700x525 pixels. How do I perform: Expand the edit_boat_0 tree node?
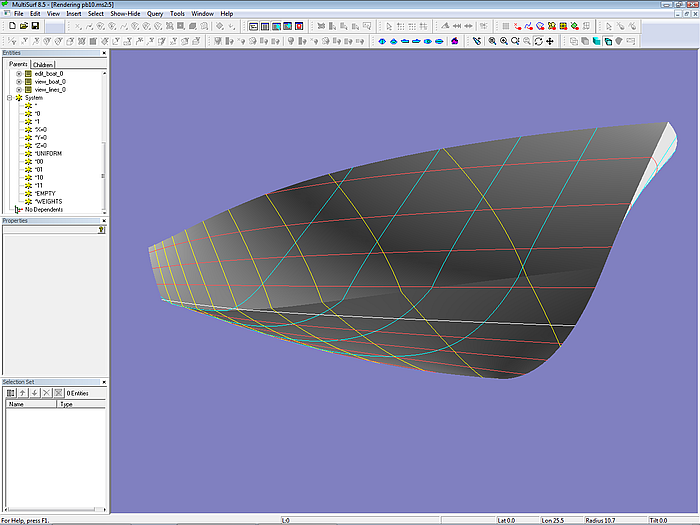coord(19,74)
